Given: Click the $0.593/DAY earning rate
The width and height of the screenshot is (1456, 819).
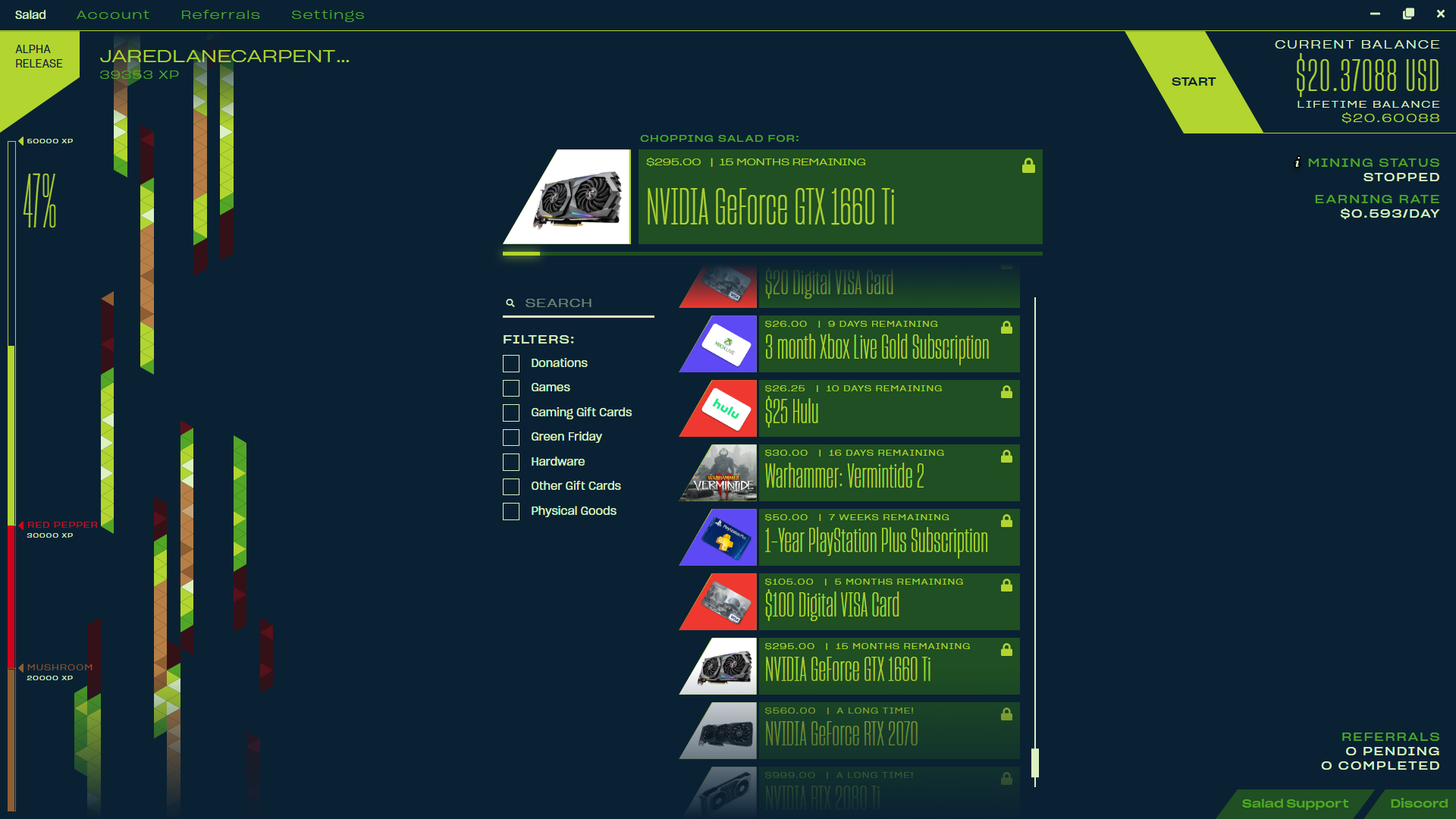Looking at the screenshot, I should tap(1389, 214).
